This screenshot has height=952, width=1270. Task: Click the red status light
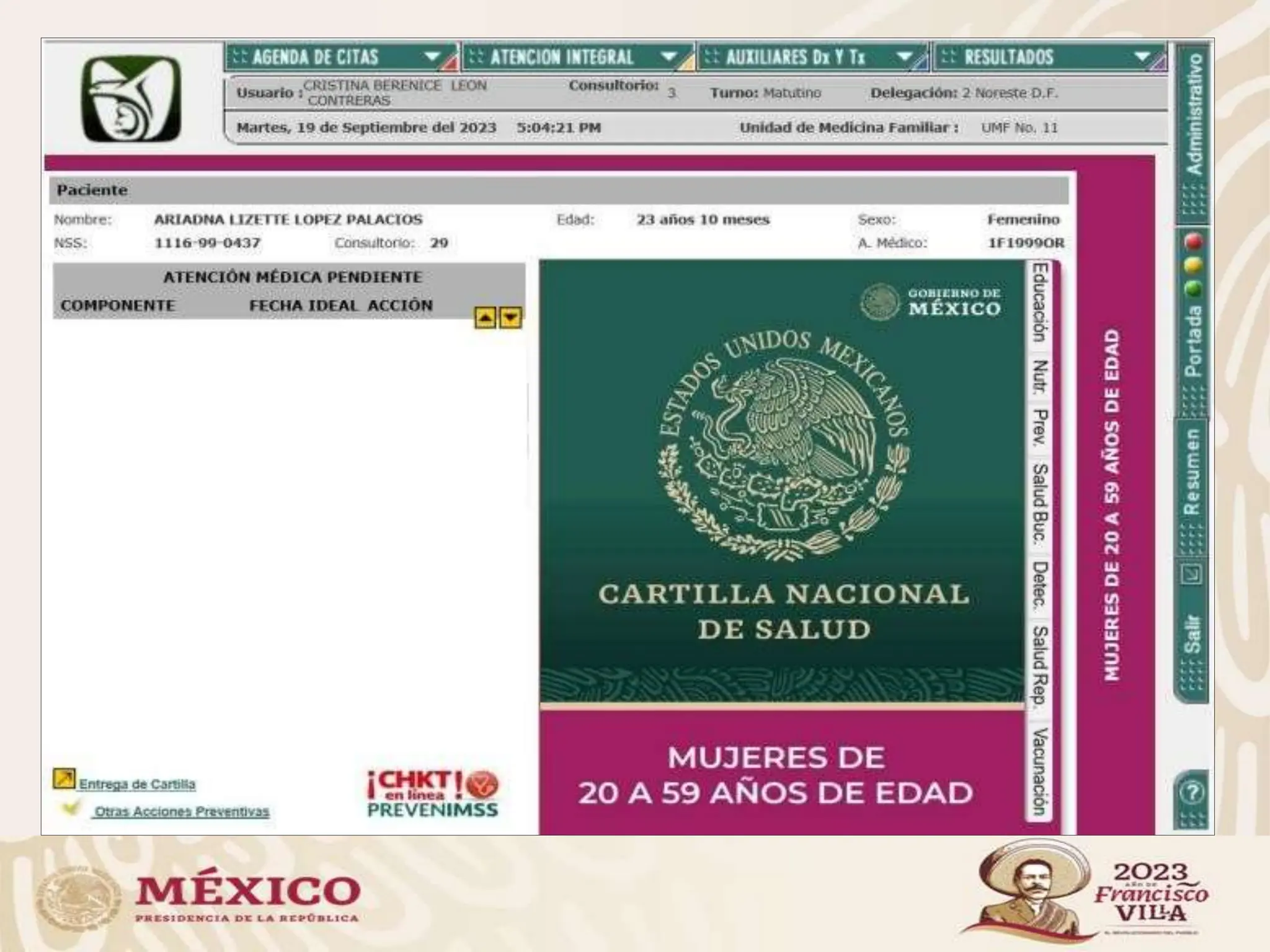click(x=1193, y=241)
